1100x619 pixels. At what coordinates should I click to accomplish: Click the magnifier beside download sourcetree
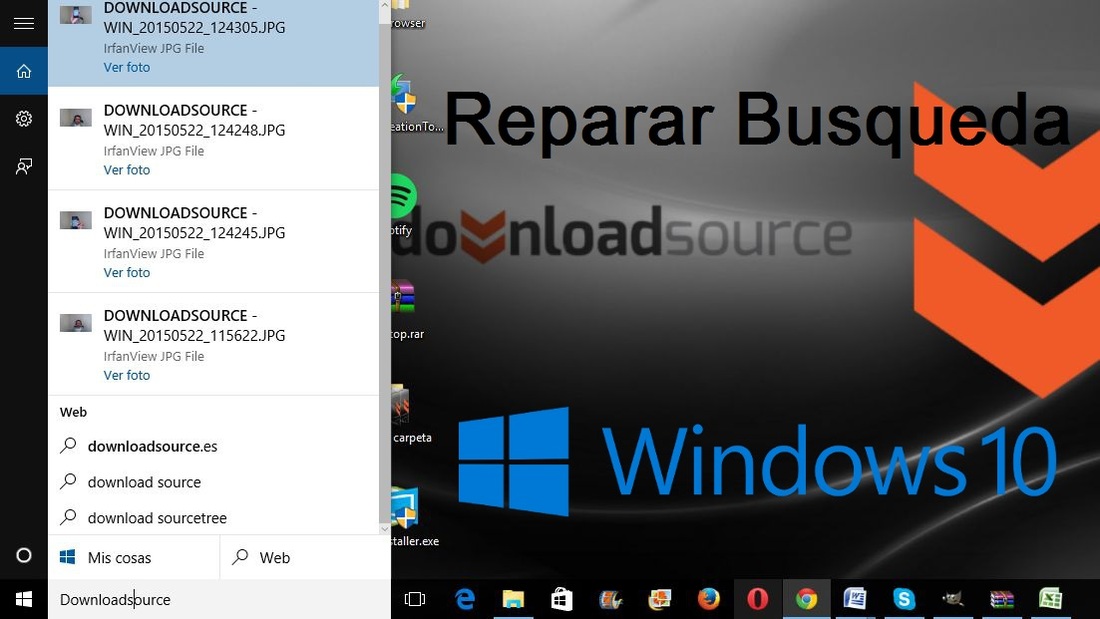(x=68, y=517)
